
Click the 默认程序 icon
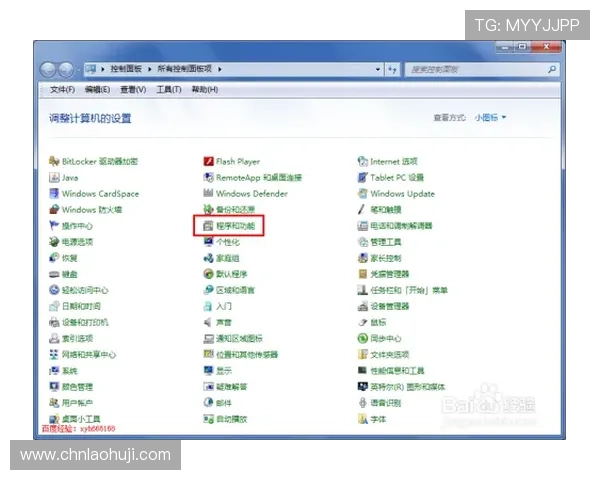click(x=208, y=274)
